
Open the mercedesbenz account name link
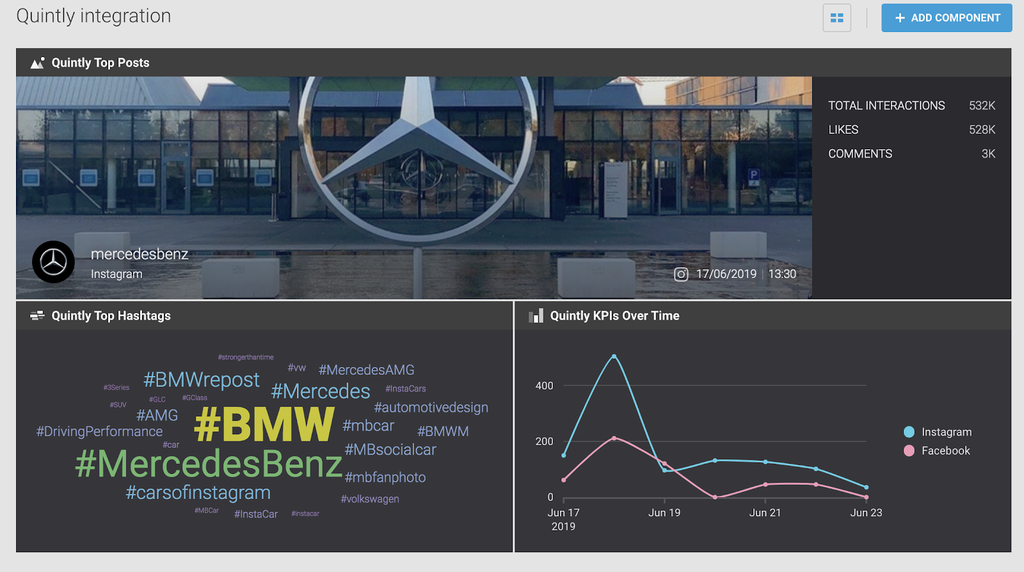[x=139, y=254]
